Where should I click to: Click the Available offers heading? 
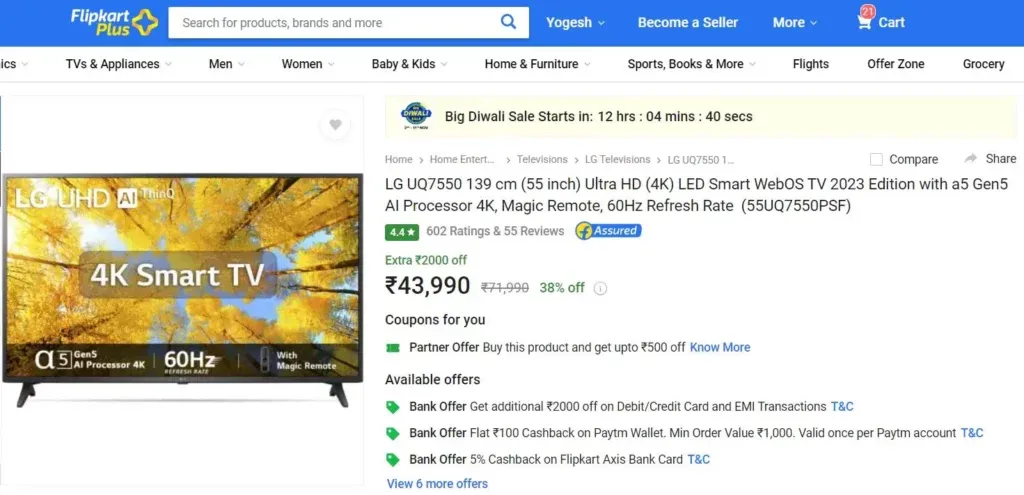point(432,379)
